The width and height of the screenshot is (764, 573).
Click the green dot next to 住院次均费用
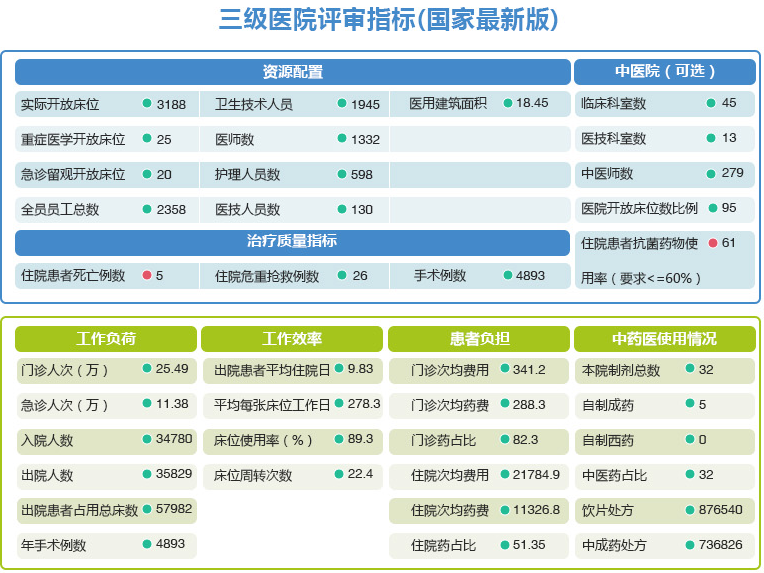505,475
